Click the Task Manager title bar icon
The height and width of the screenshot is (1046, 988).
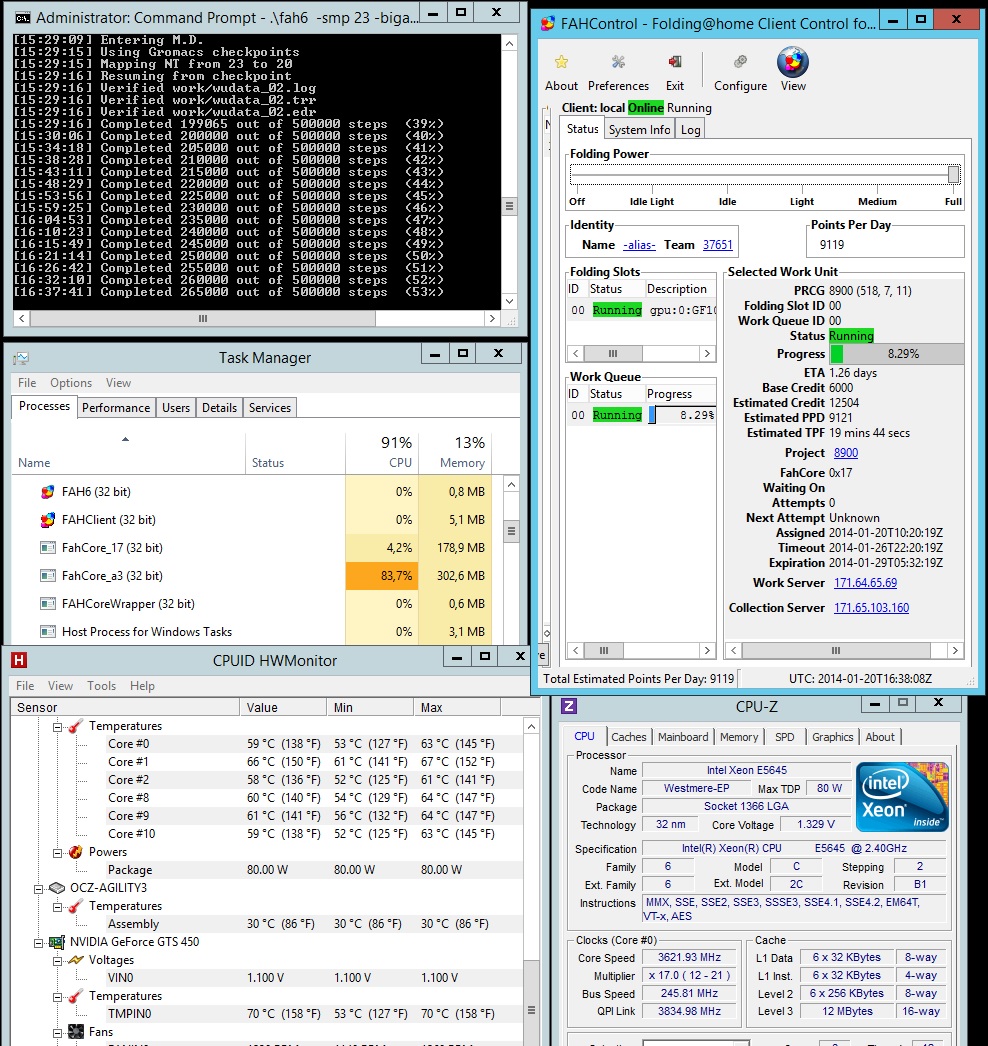(x=21, y=359)
